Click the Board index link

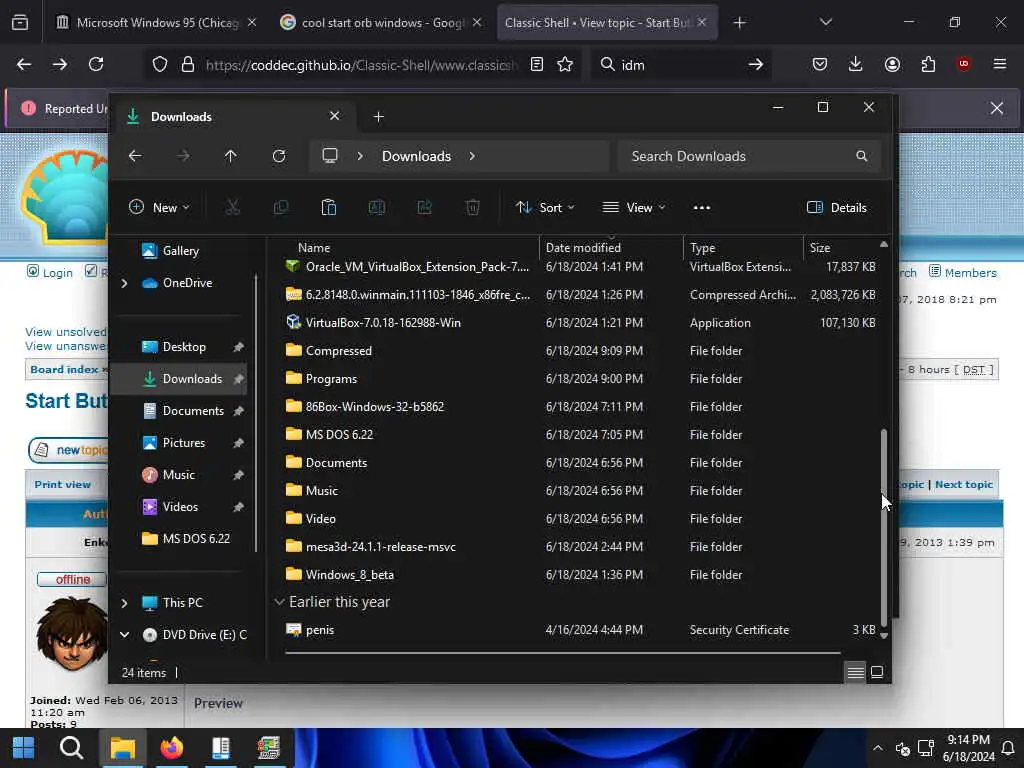click(64, 370)
